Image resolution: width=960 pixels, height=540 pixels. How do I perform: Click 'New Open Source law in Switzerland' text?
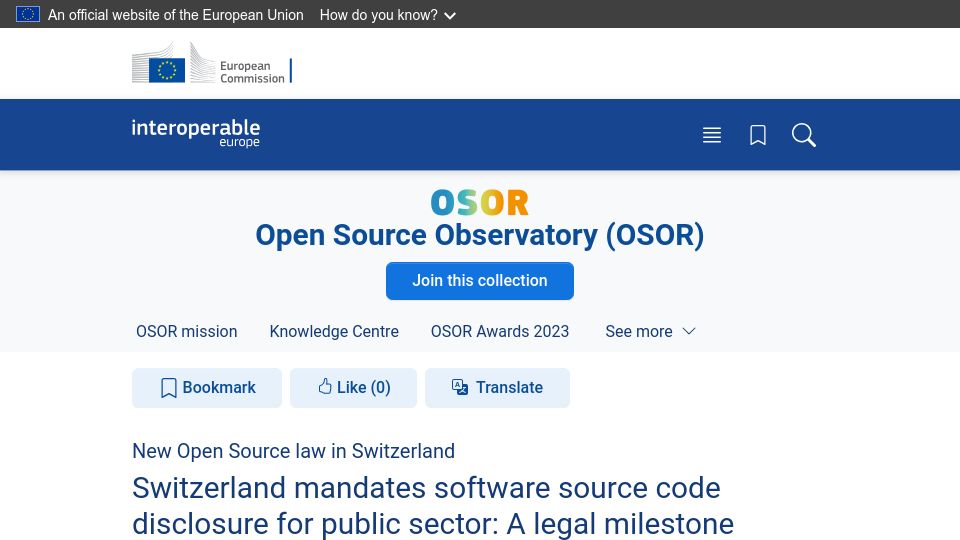point(293,451)
